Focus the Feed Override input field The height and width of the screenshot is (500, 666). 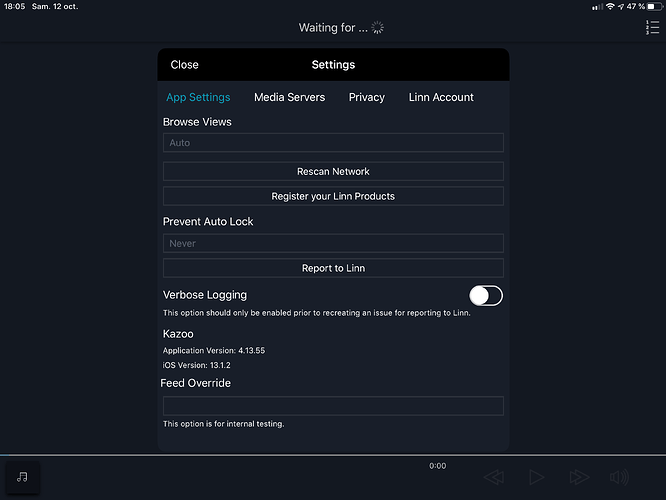[333, 406]
